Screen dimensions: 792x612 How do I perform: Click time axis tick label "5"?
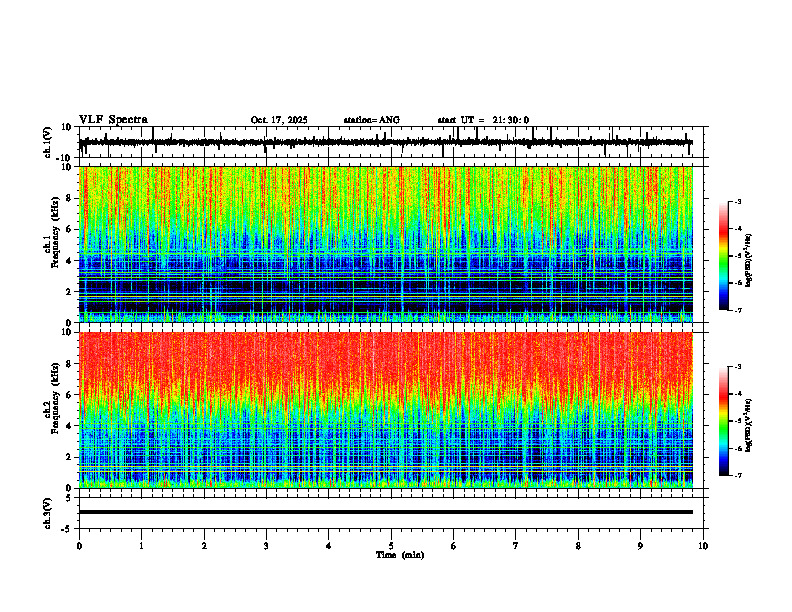tap(391, 546)
